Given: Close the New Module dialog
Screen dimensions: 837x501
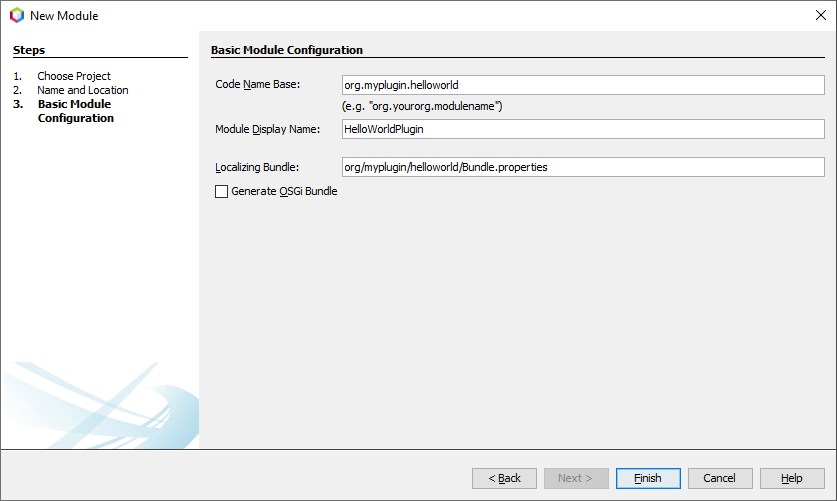Looking at the screenshot, I should 821,16.
